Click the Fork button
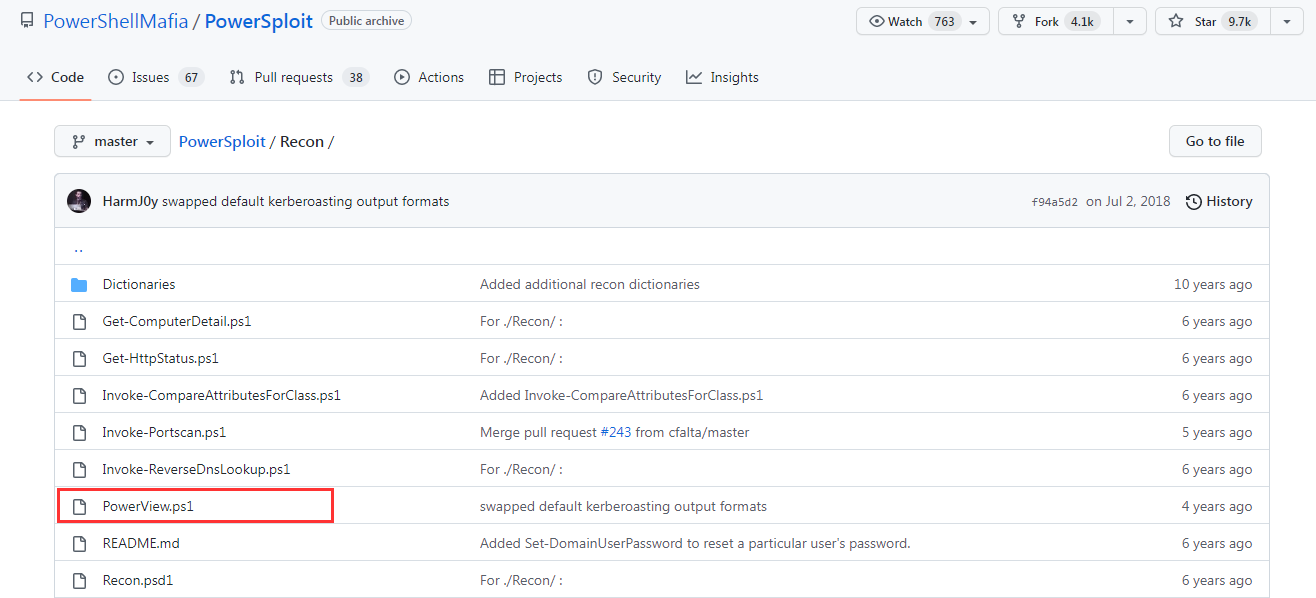This screenshot has height=598, width=1316. tap(1055, 21)
